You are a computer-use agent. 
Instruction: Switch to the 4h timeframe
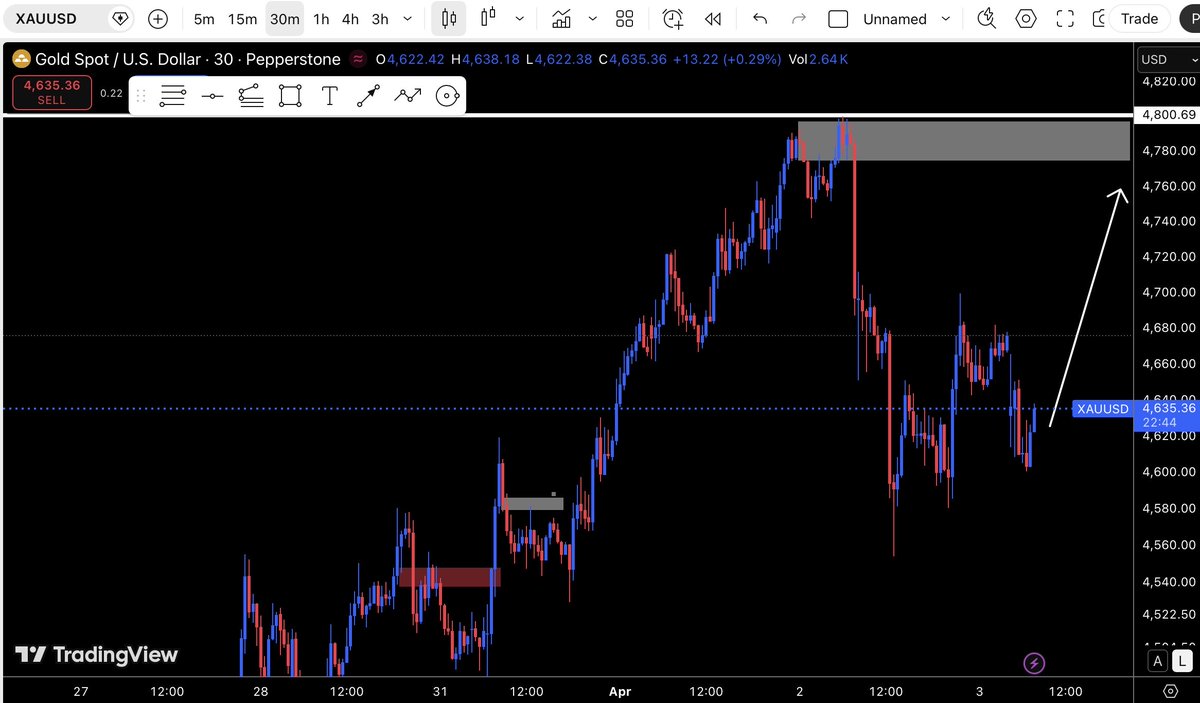pos(350,19)
